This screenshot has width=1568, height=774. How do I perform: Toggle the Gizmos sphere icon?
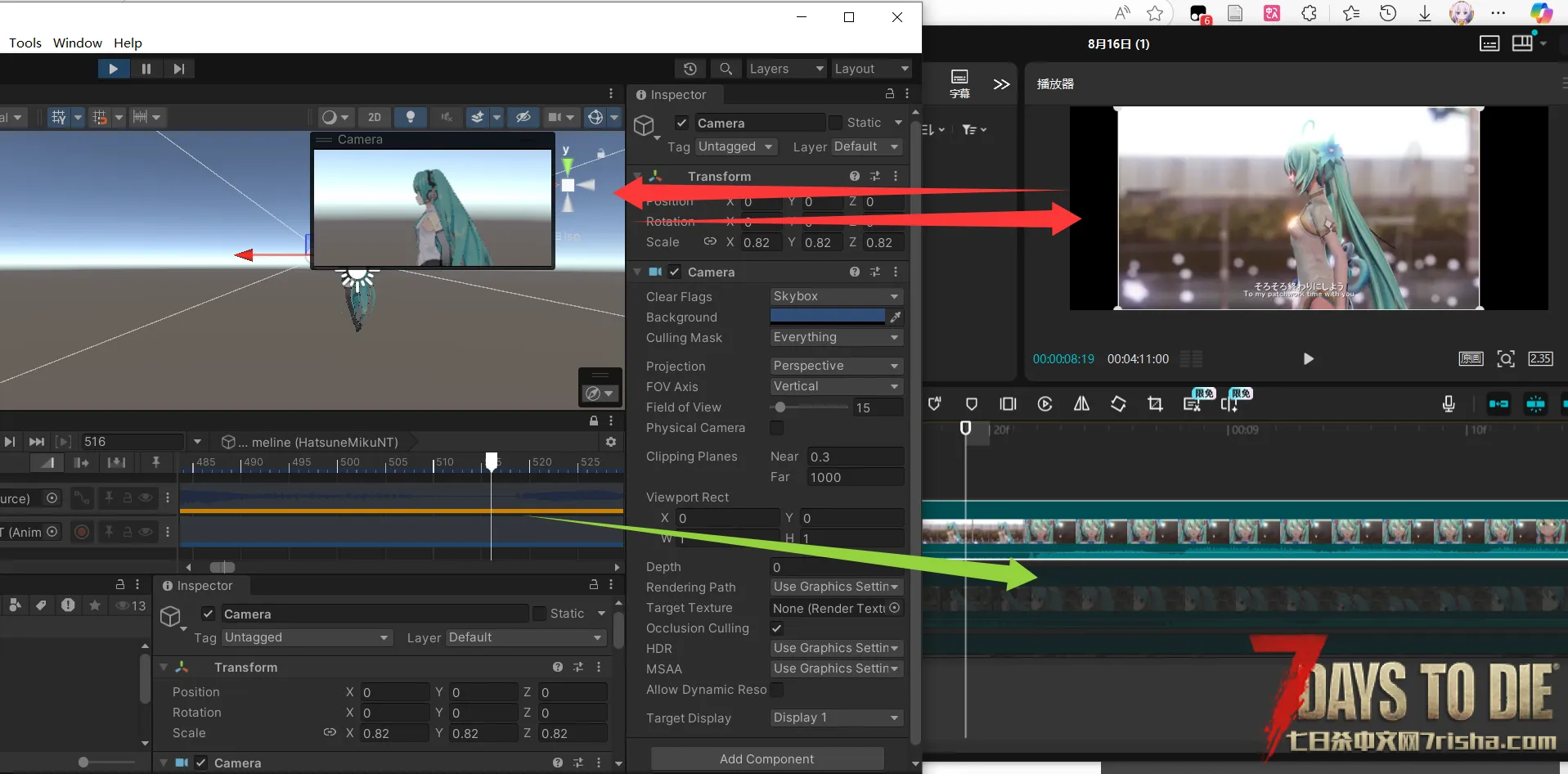tap(595, 117)
